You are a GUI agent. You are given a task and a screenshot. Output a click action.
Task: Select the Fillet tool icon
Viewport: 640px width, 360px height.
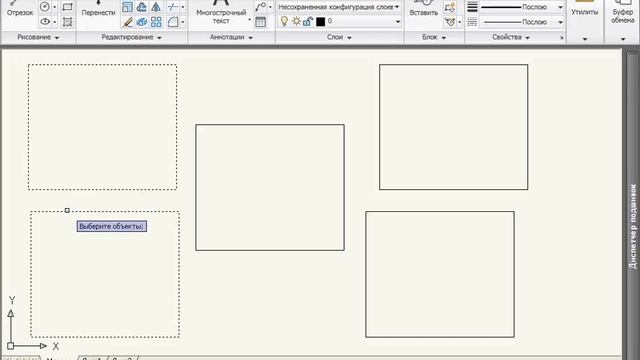173,22
